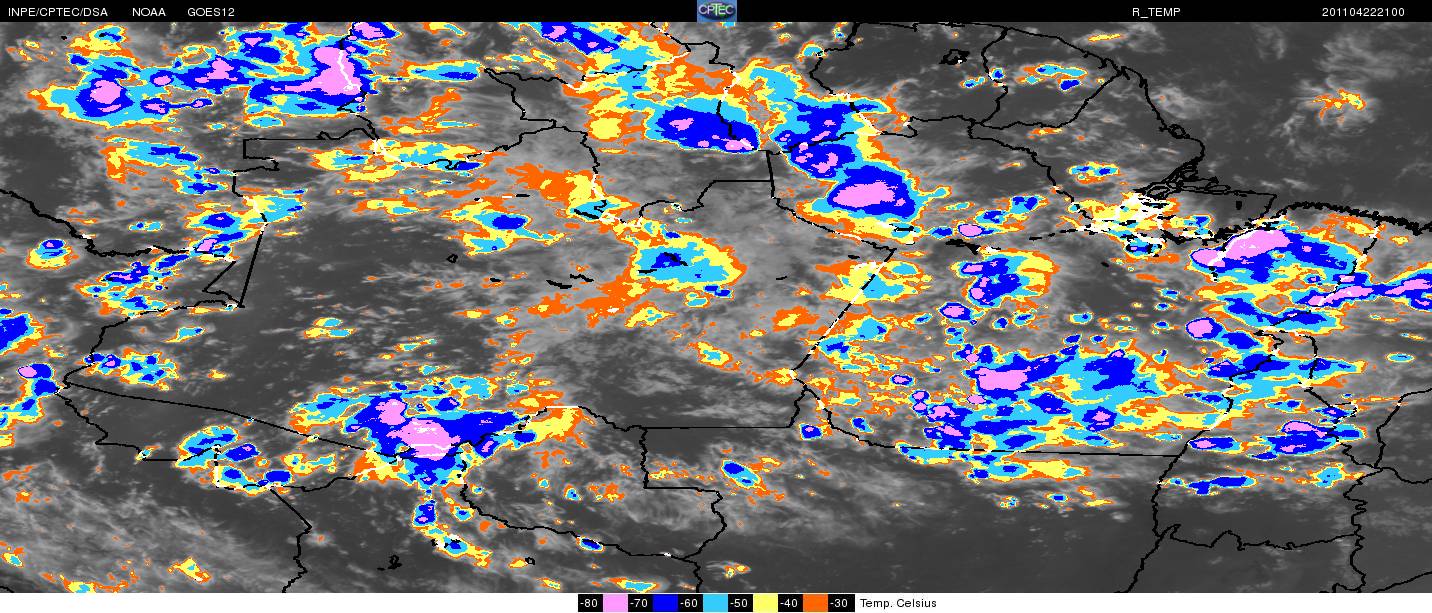
Task: Click the "Temp. Celsius" legend caption
Action: pyautogui.click(x=899, y=603)
